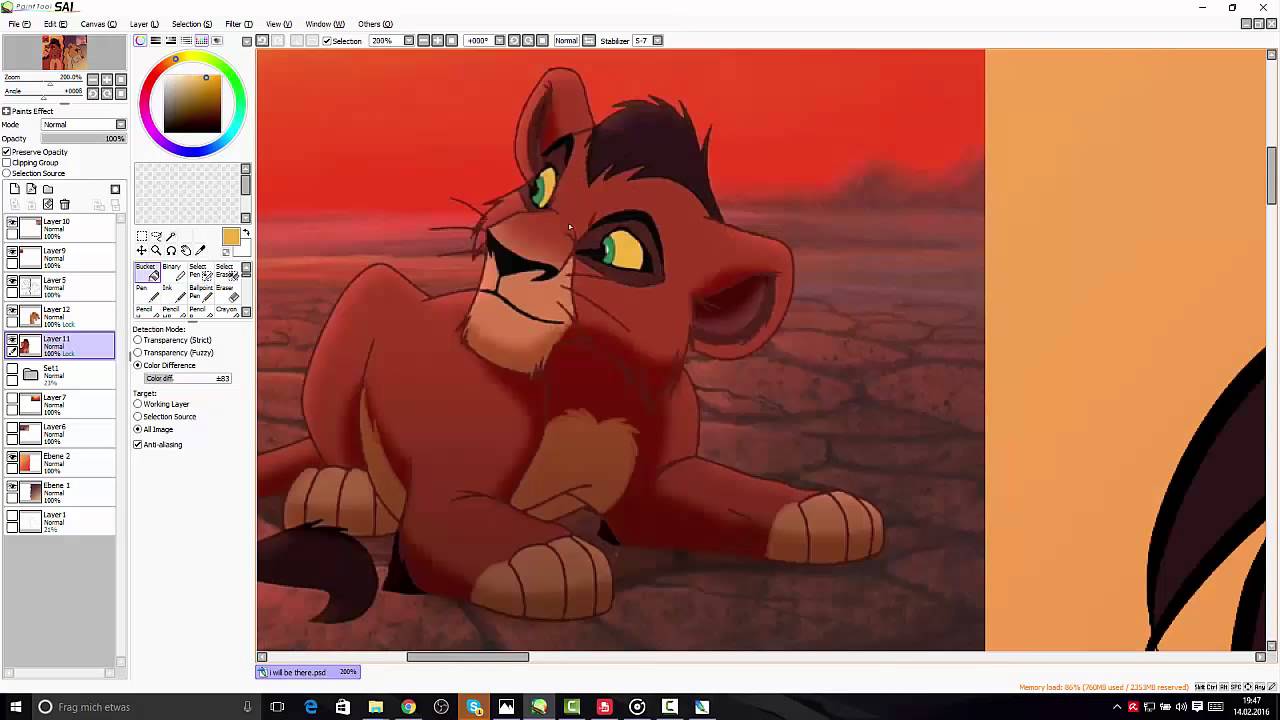
Task: Create a new normal layer
Action: coord(15,189)
